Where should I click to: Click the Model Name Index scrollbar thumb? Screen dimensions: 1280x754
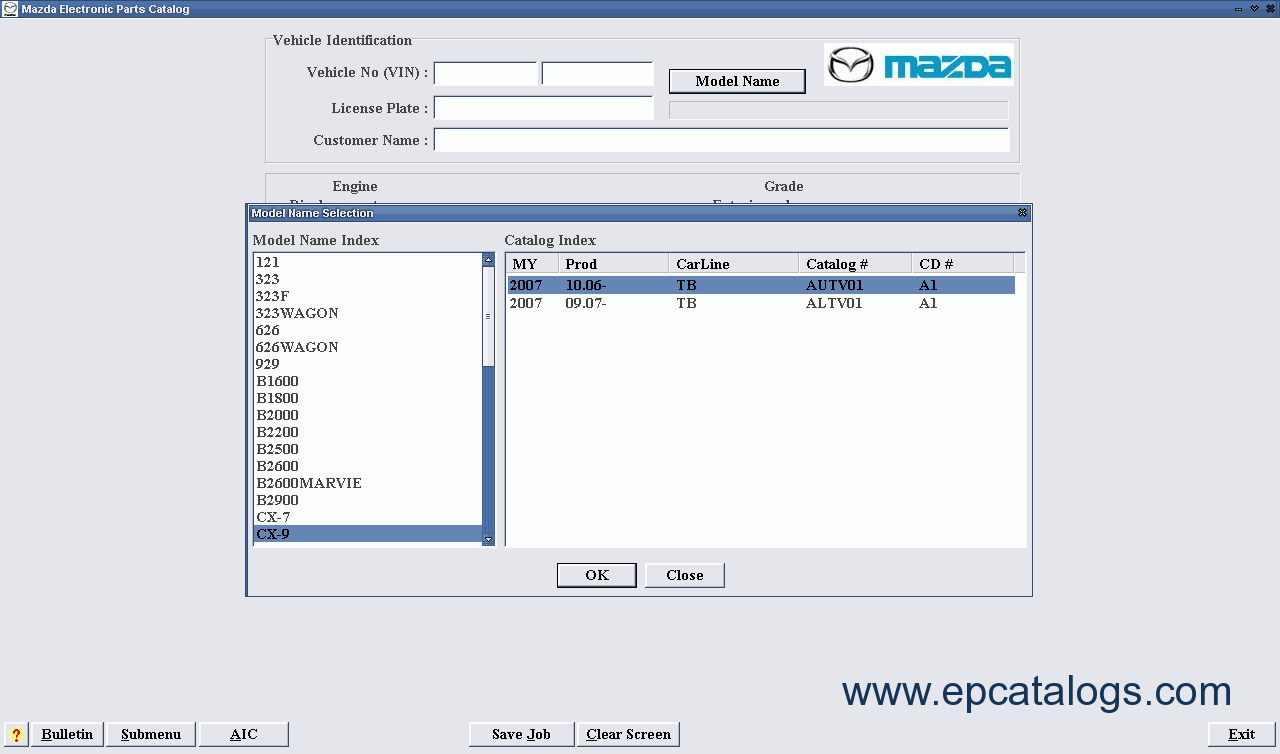click(x=488, y=316)
